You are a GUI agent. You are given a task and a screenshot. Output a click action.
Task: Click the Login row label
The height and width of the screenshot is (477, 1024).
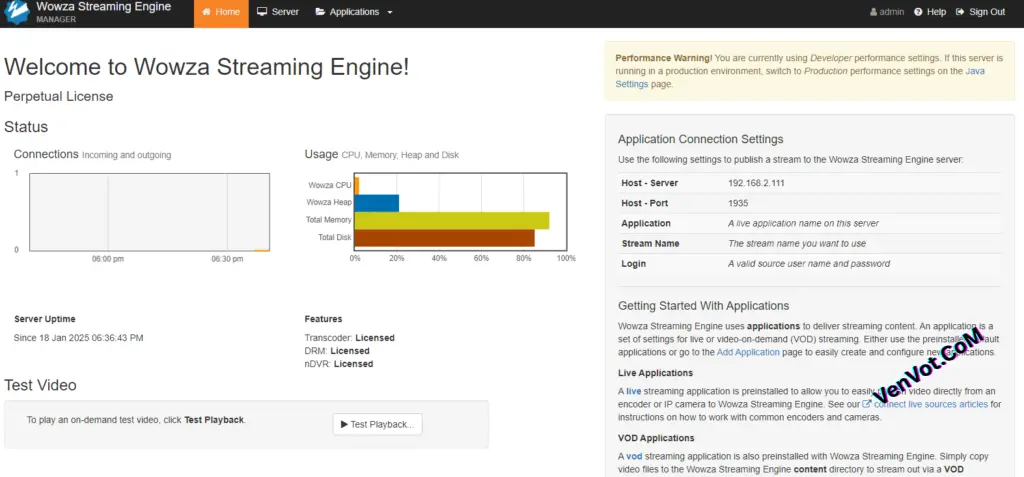[x=633, y=263]
